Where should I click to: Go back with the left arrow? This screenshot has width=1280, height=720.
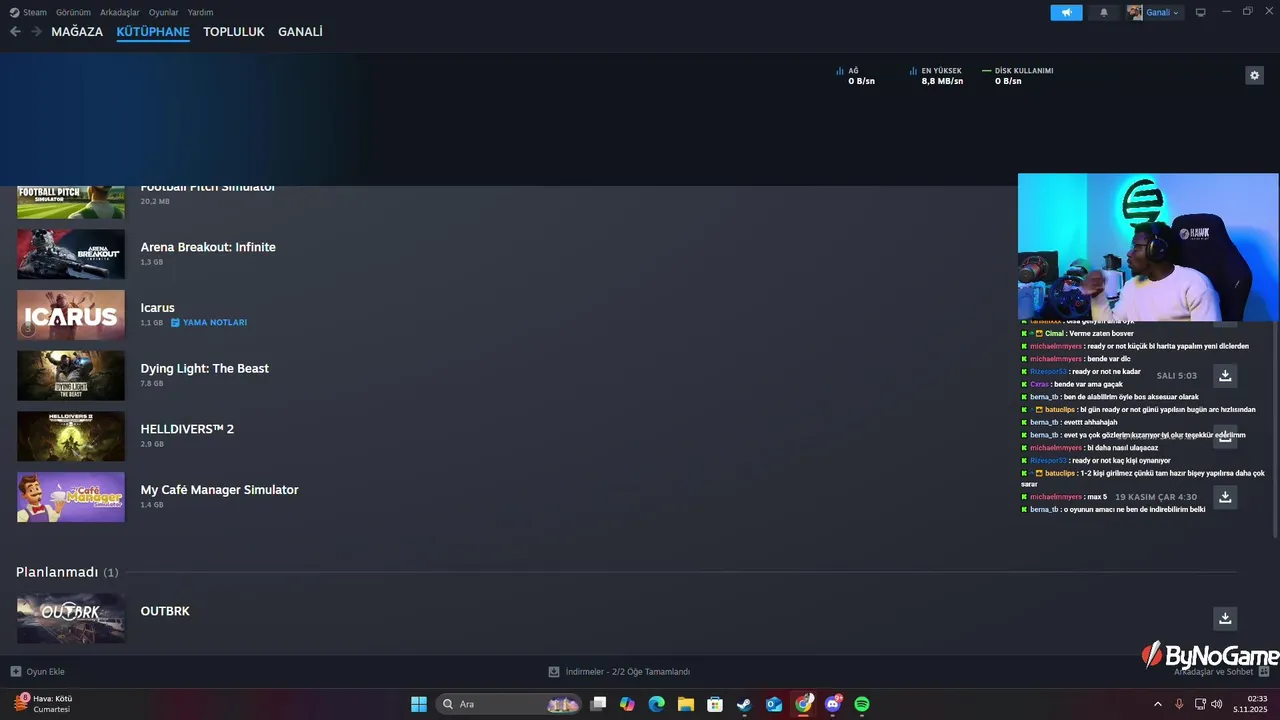[15, 32]
